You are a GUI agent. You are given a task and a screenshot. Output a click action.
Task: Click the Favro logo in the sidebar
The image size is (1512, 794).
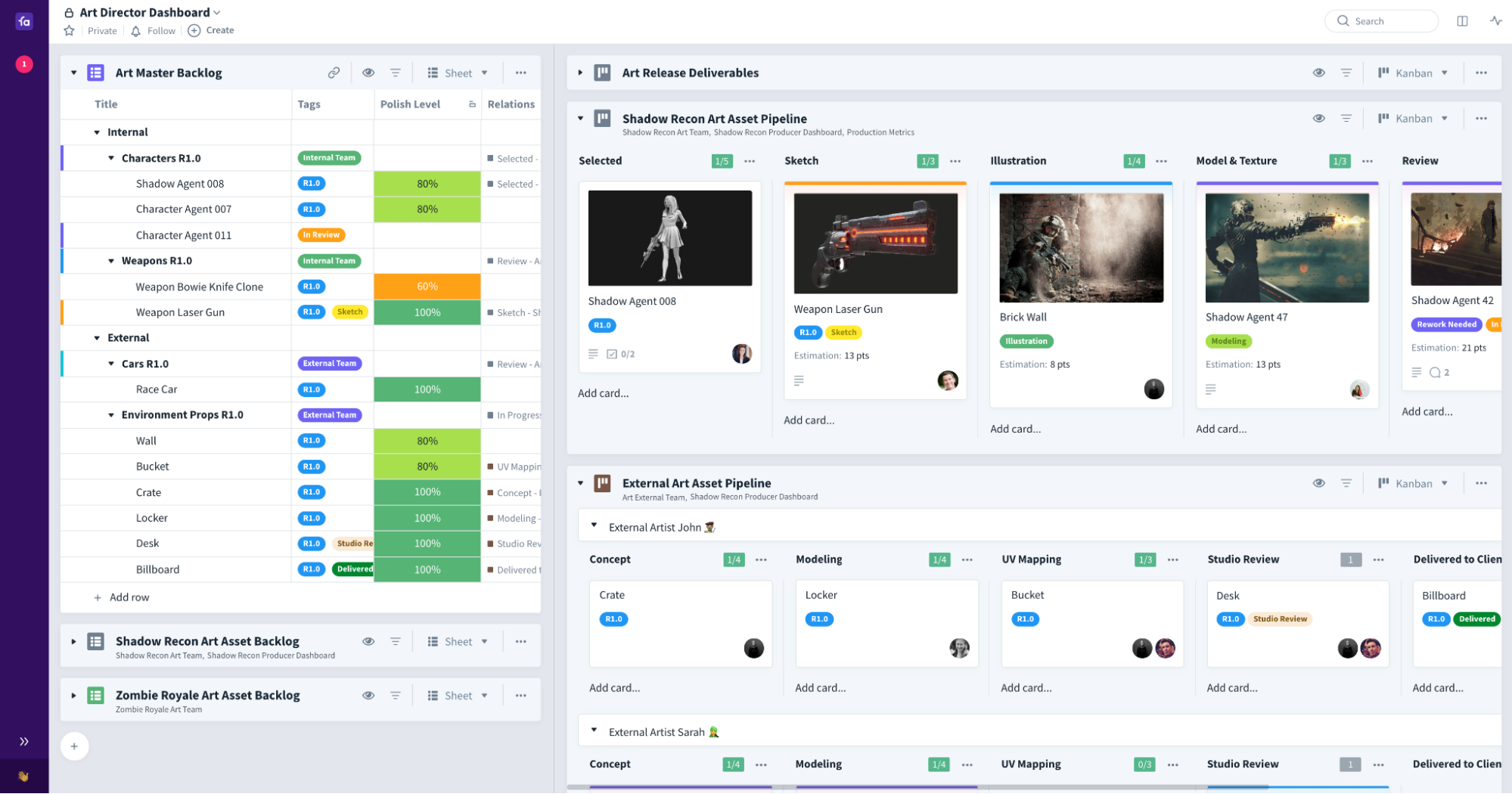coord(23,21)
